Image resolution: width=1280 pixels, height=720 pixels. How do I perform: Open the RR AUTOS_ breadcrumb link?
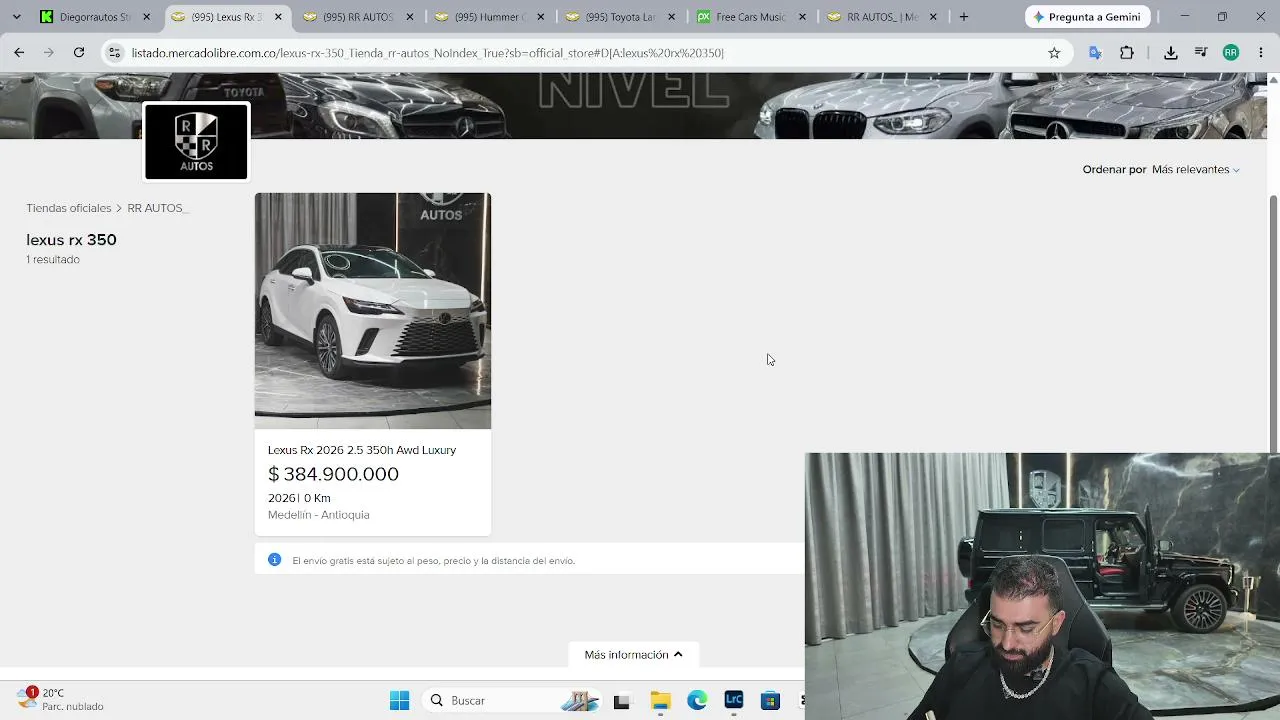point(158,208)
